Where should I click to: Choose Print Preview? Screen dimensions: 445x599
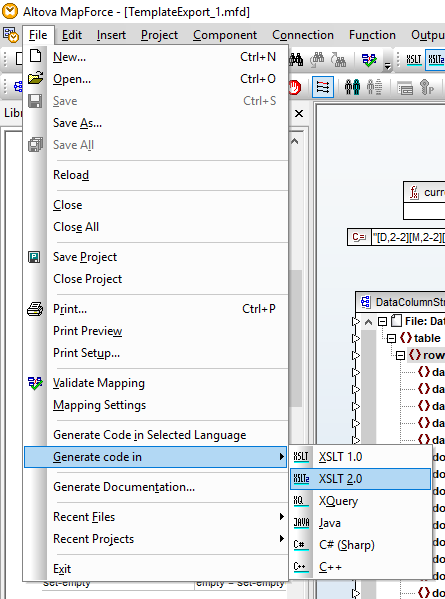[x=155, y=331]
